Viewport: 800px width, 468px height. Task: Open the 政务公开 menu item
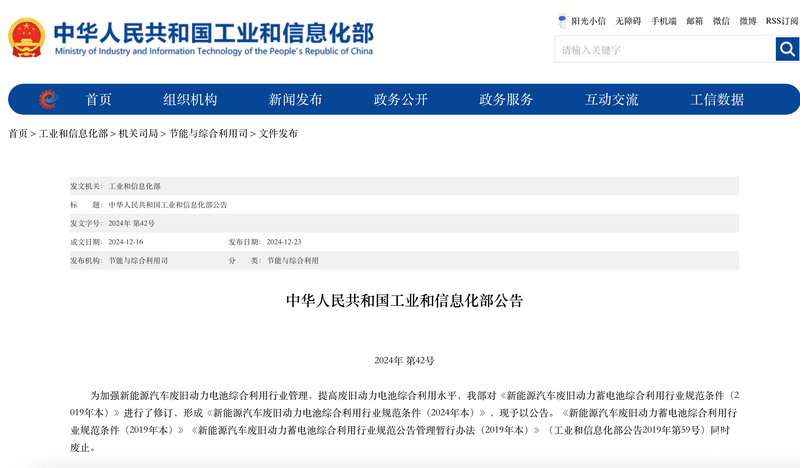tap(401, 100)
